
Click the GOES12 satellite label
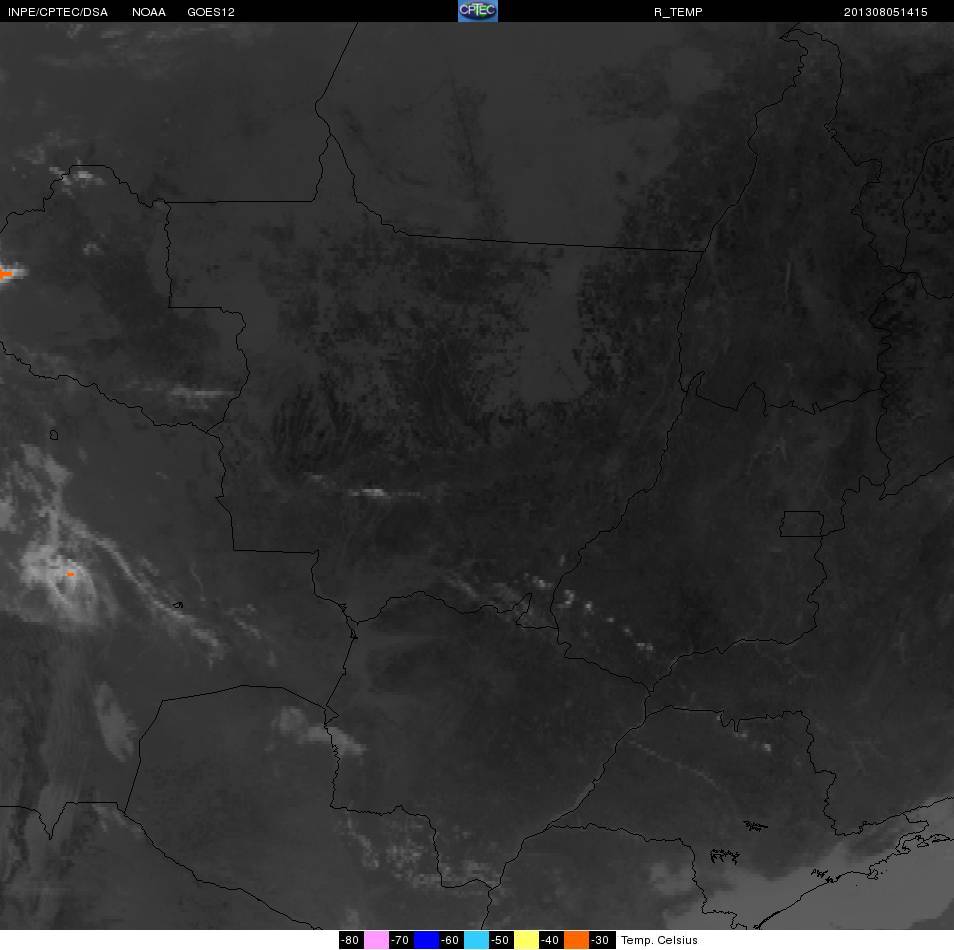(x=211, y=12)
